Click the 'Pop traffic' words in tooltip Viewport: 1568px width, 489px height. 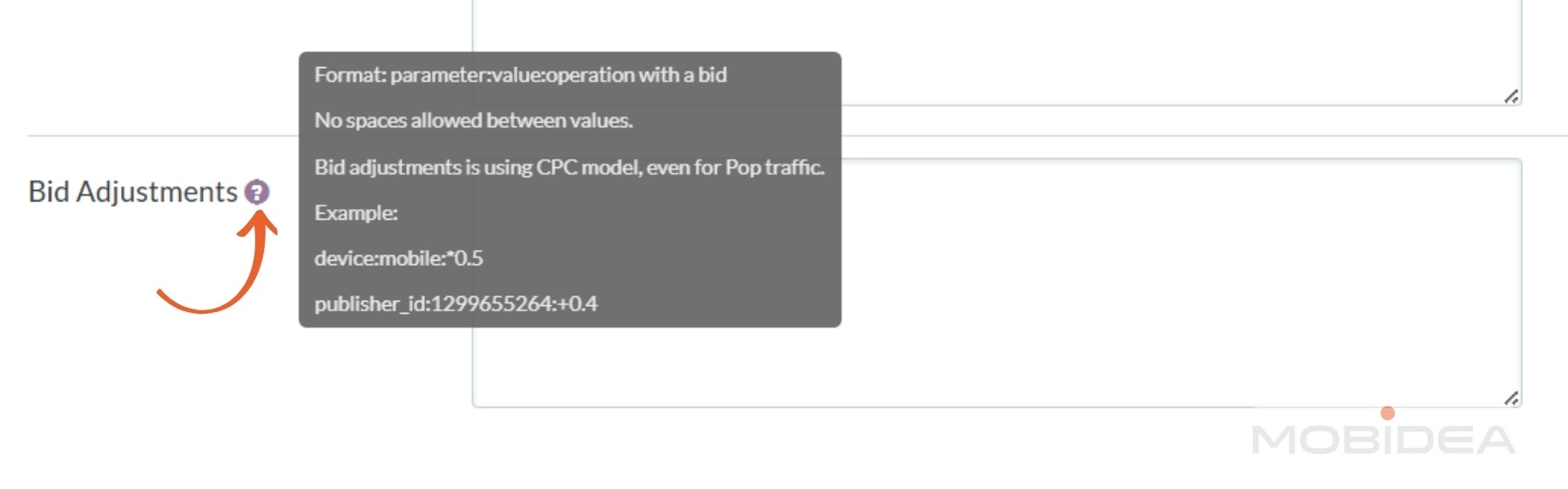tap(774, 166)
